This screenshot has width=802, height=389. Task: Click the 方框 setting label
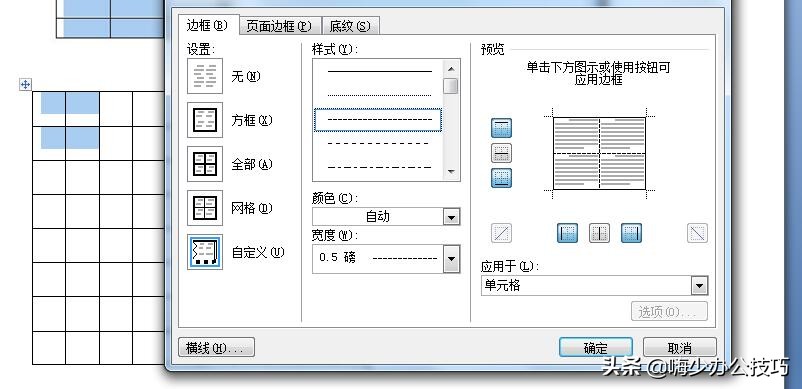point(252,121)
